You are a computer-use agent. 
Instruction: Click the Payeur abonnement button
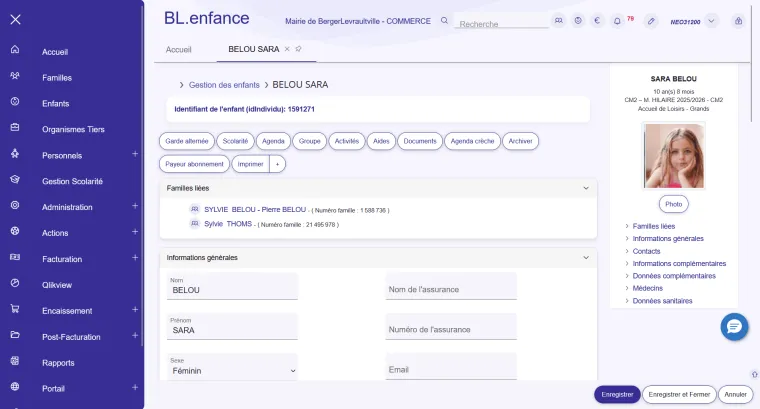(194, 164)
